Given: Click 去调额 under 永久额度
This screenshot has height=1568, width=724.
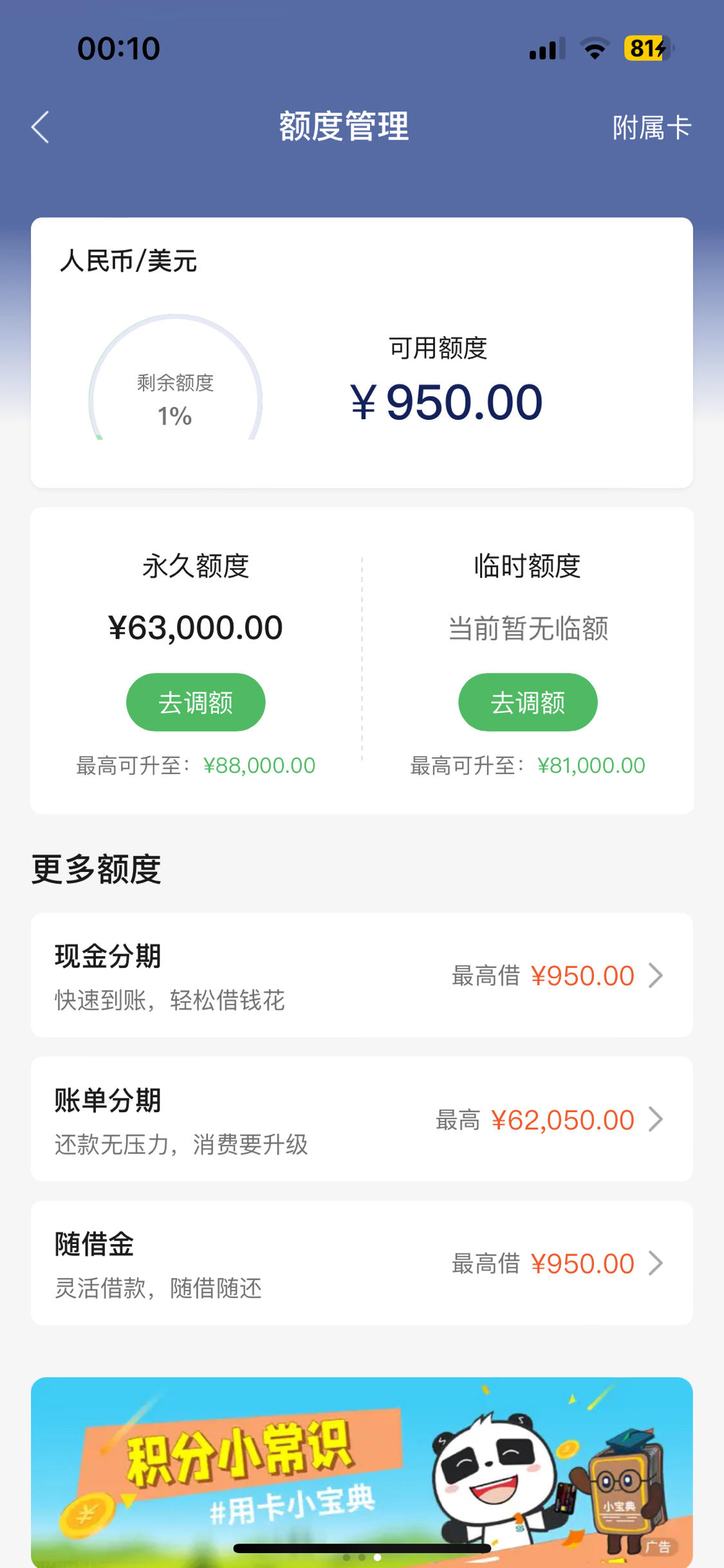Looking at the screenshot, I should 196,702.
